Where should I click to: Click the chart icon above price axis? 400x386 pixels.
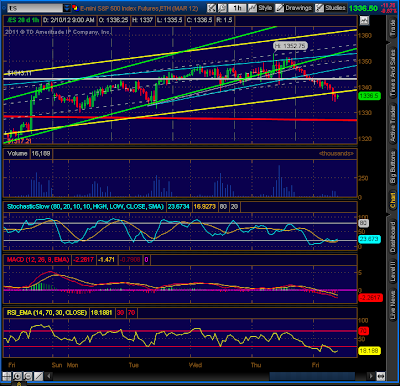click(364, 20)
